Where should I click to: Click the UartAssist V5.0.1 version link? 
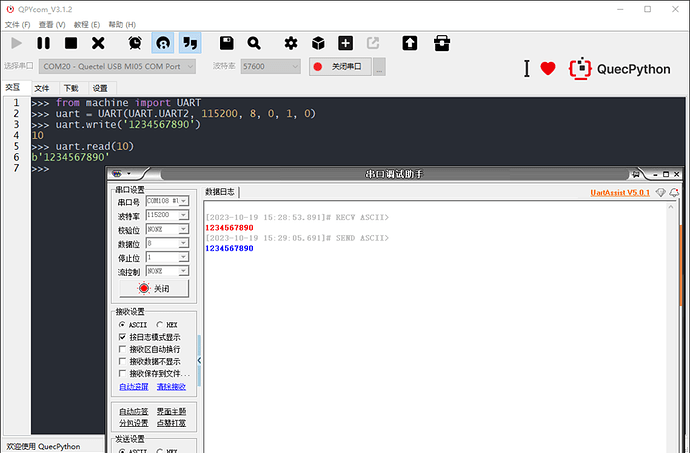pos(620,191)
